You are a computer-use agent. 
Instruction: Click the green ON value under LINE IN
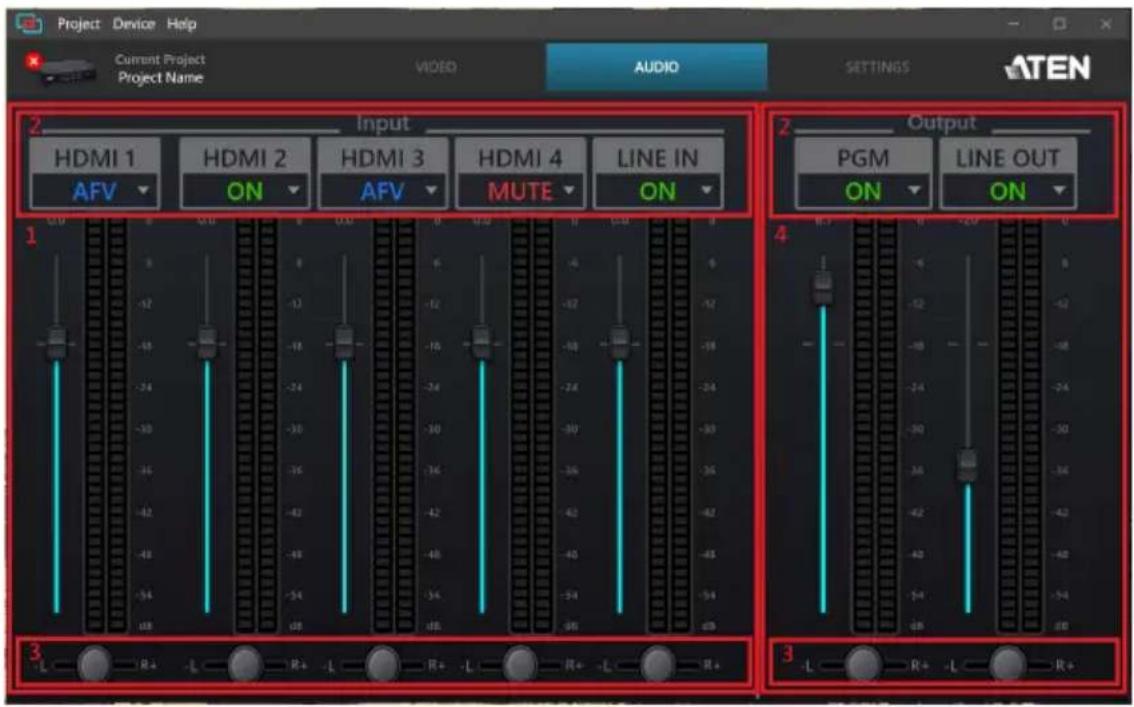(657, 192)
